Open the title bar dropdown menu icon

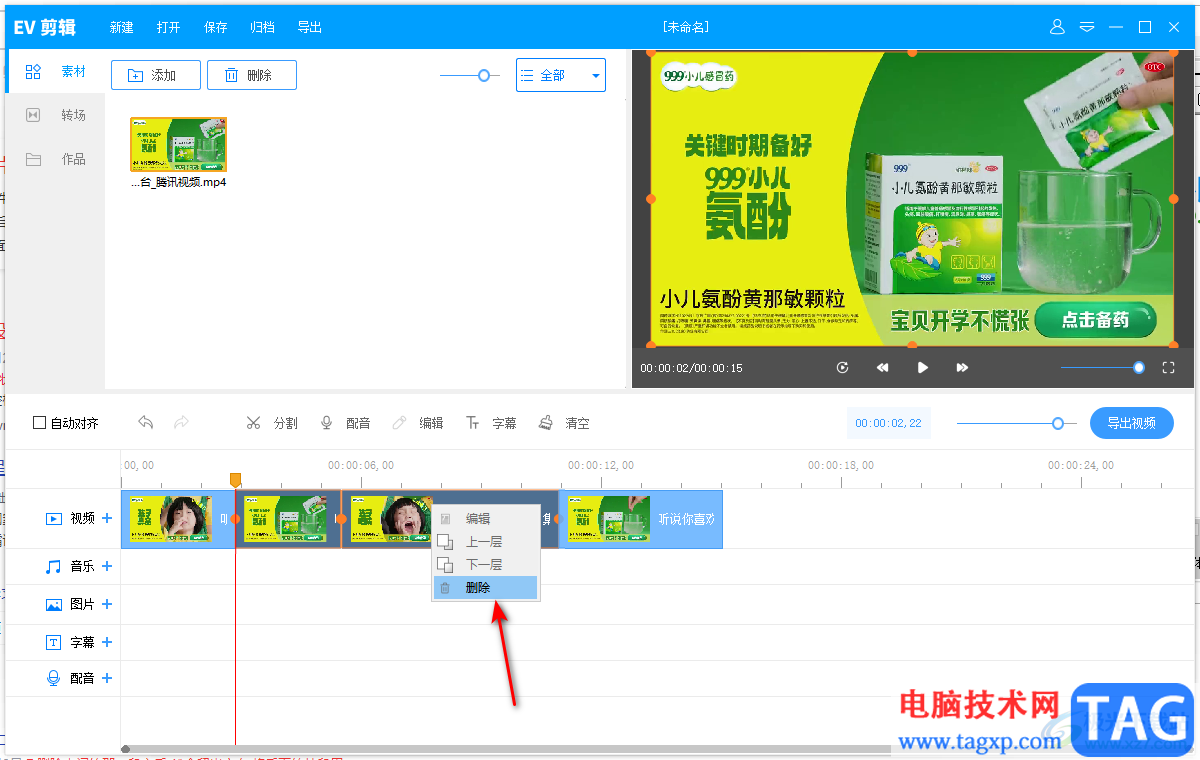(x=1088, y=27)
